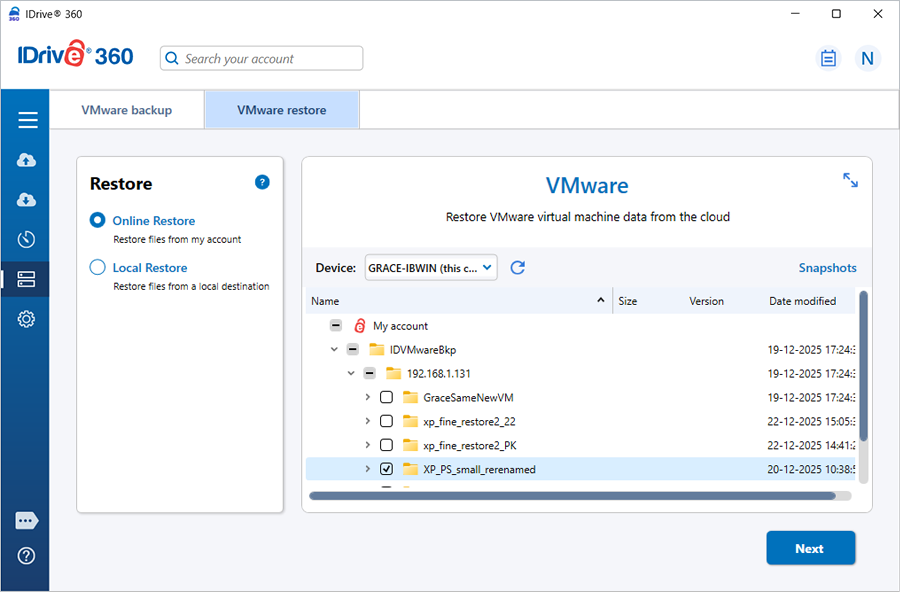The height and width of the screenshot is (592, 900).
Task: Focus the Search your account field
Action: tap(262, 59)
